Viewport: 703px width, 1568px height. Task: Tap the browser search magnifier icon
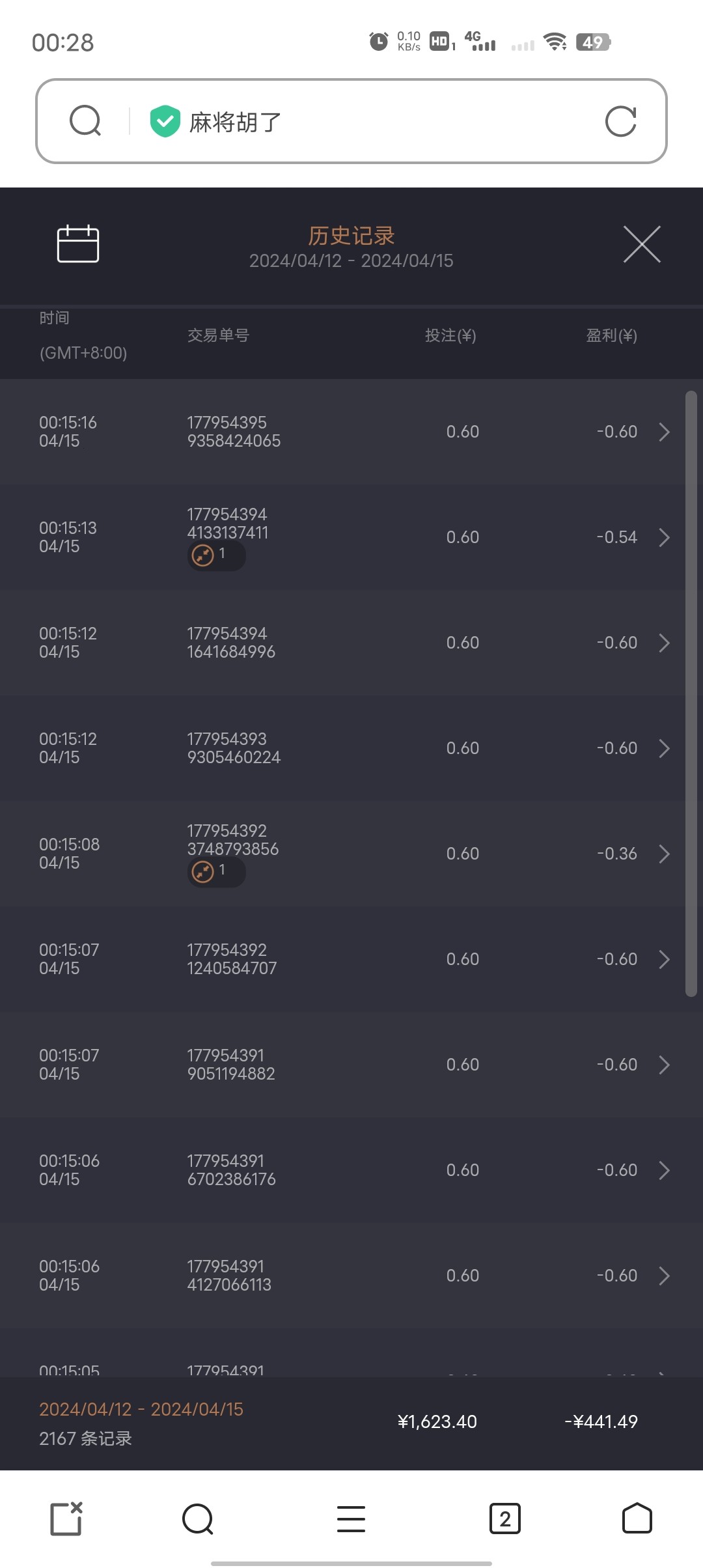click(85, 121)
